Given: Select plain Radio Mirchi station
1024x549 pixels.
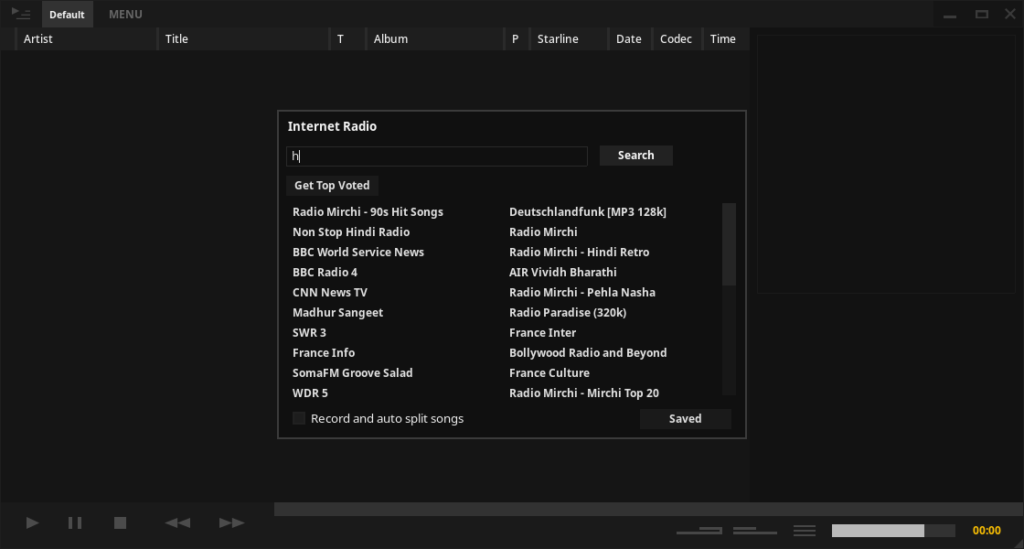Looking at the screenshot, I should [543, 232].
